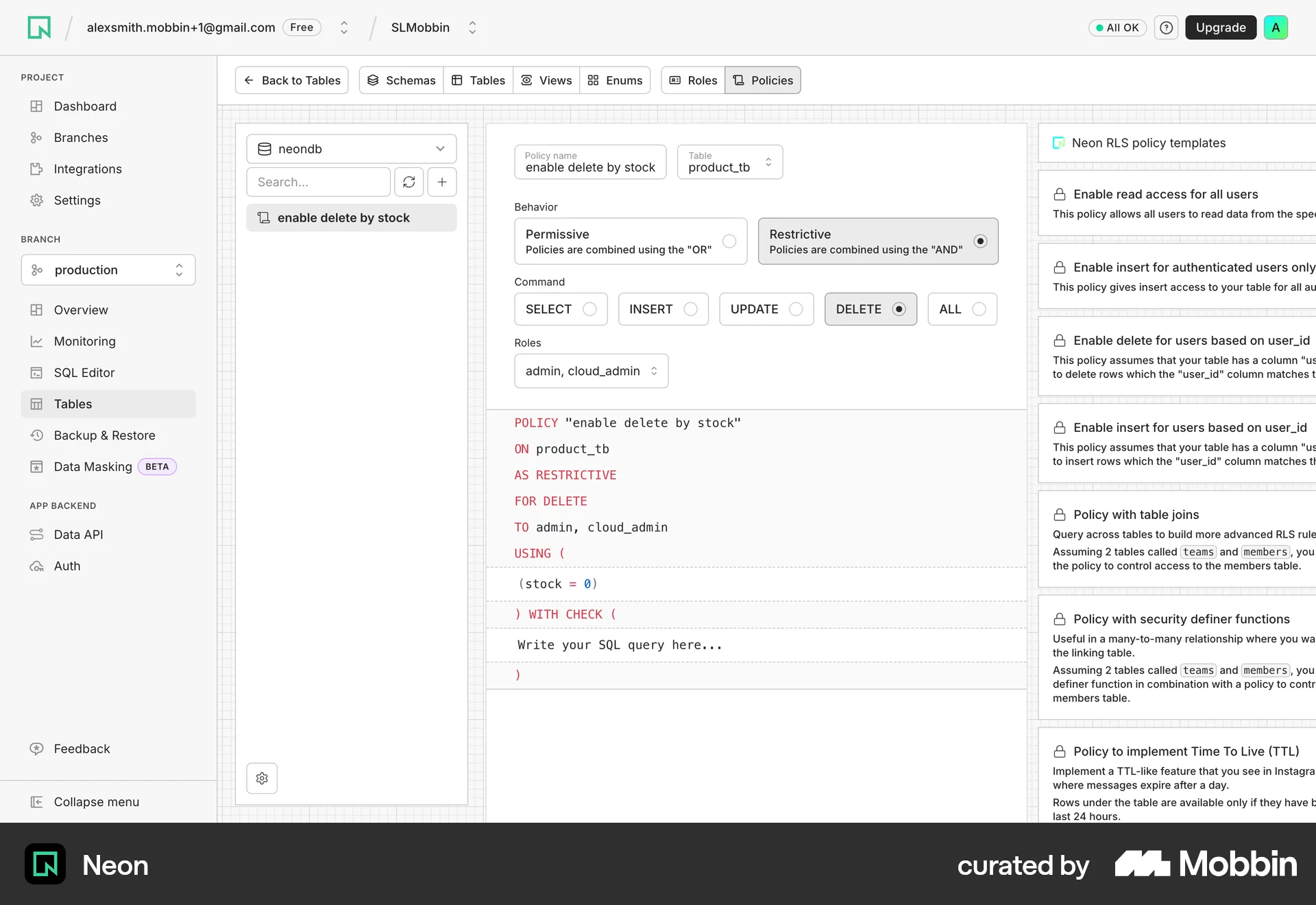
Task: Click the Branches sidebar icon
Action: (x=36, y=138)
